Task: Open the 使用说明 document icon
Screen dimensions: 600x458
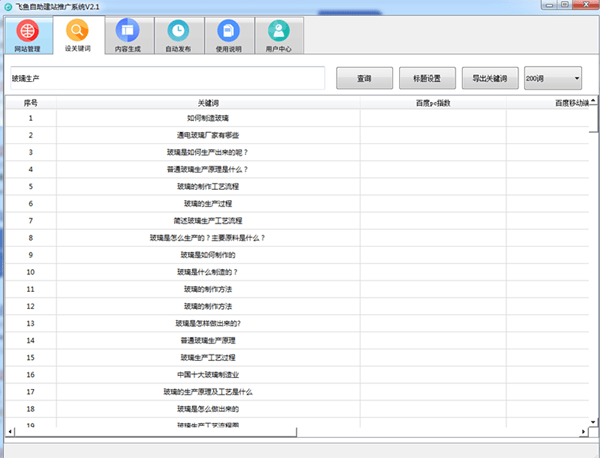Action: [x=229, y=31]
